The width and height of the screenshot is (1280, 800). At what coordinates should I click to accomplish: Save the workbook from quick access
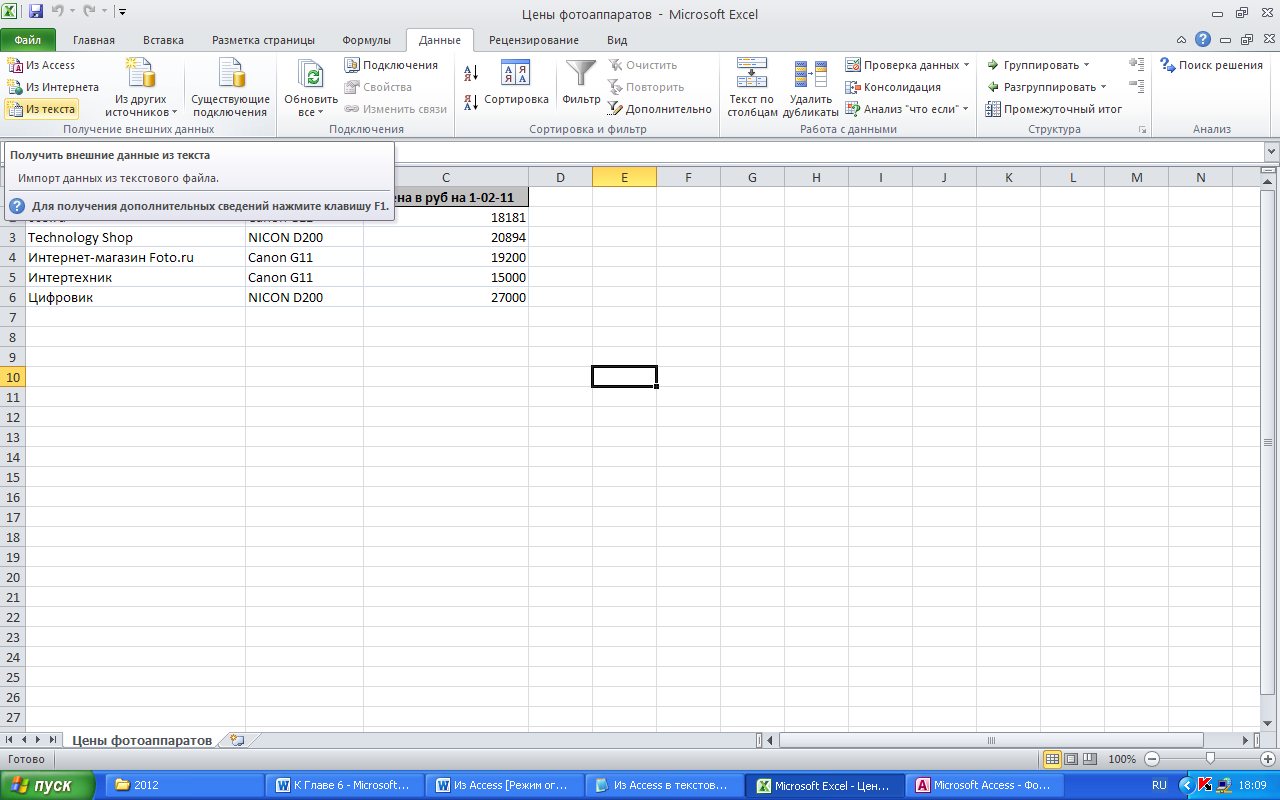pos(36,12)
